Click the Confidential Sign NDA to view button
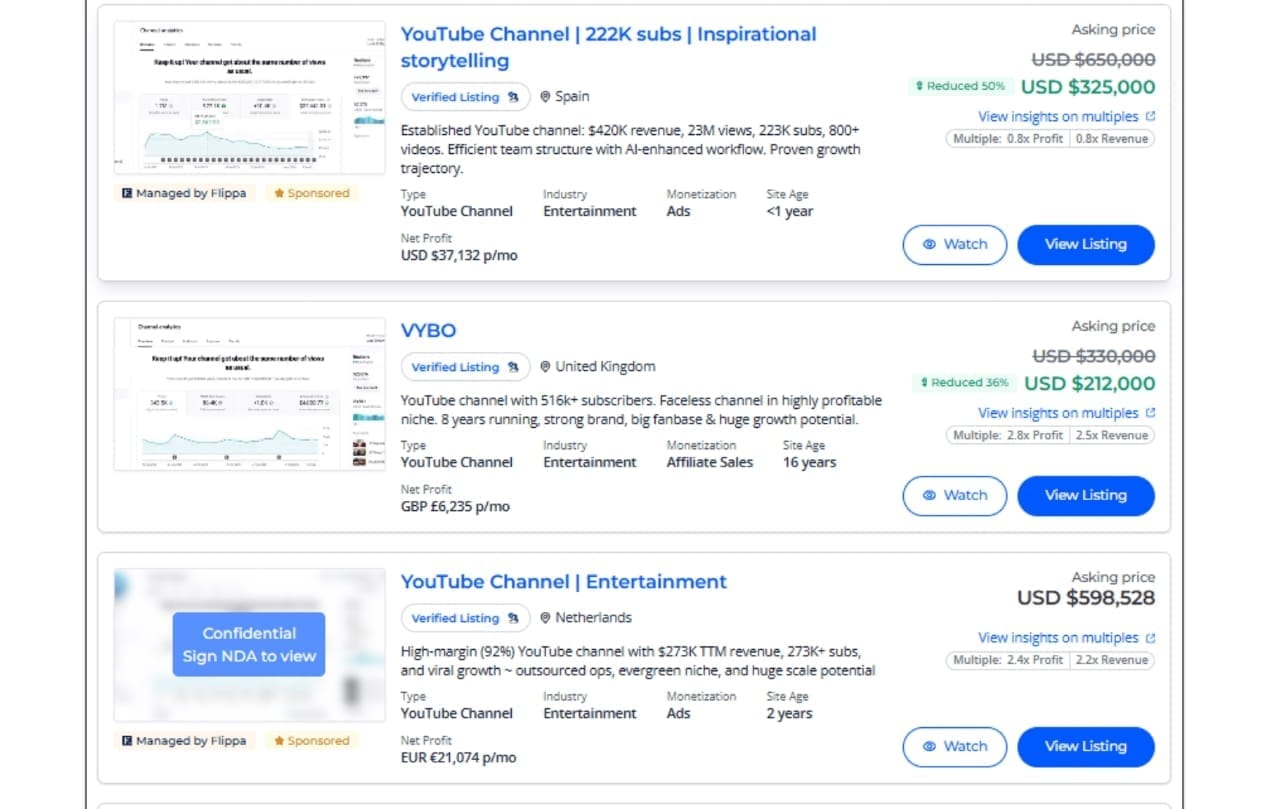The height and width of the screenshot is (809, 1282). pos(249,644)
